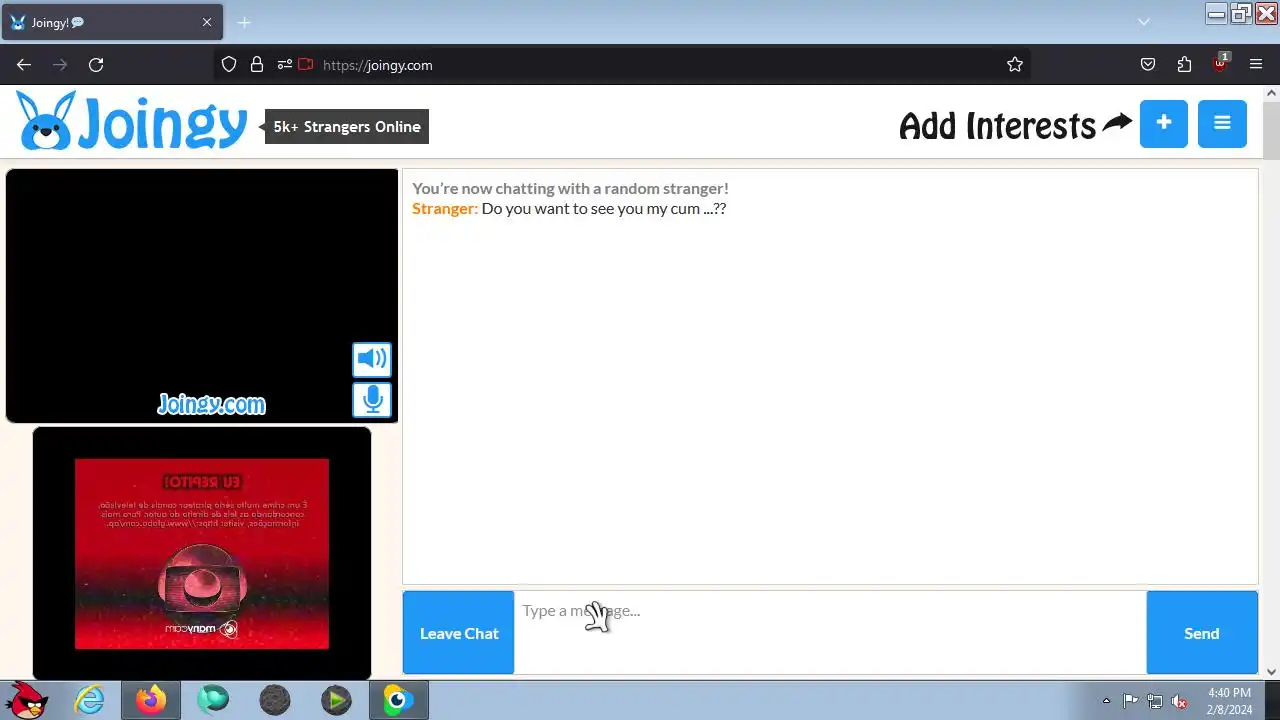The image size is (1280, 720).
Task: Open the site permissions icon in address bar
Action: point(285,65)
